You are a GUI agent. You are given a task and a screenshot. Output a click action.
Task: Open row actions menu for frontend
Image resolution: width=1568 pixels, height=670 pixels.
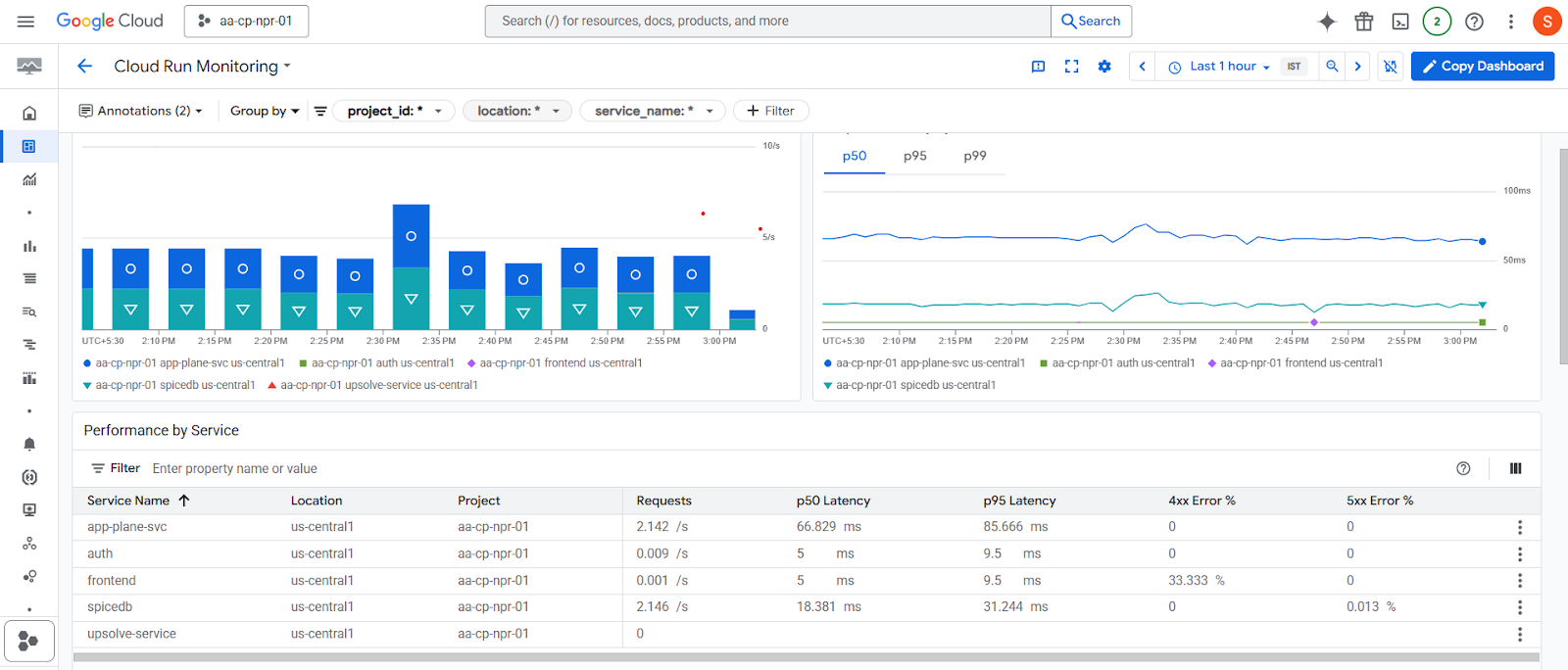coord(1520,581)
